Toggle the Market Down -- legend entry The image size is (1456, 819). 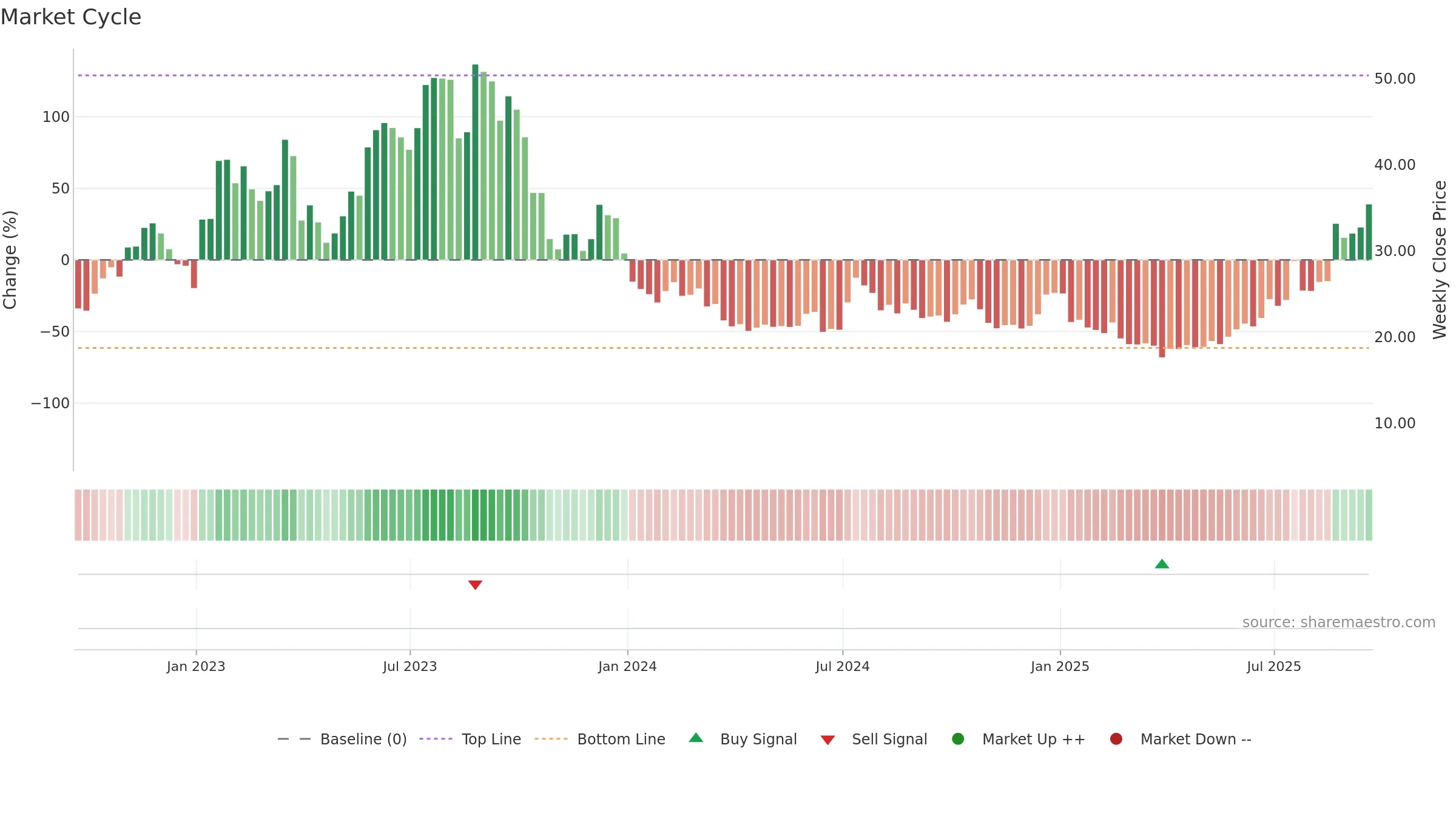coord(1180,739)
